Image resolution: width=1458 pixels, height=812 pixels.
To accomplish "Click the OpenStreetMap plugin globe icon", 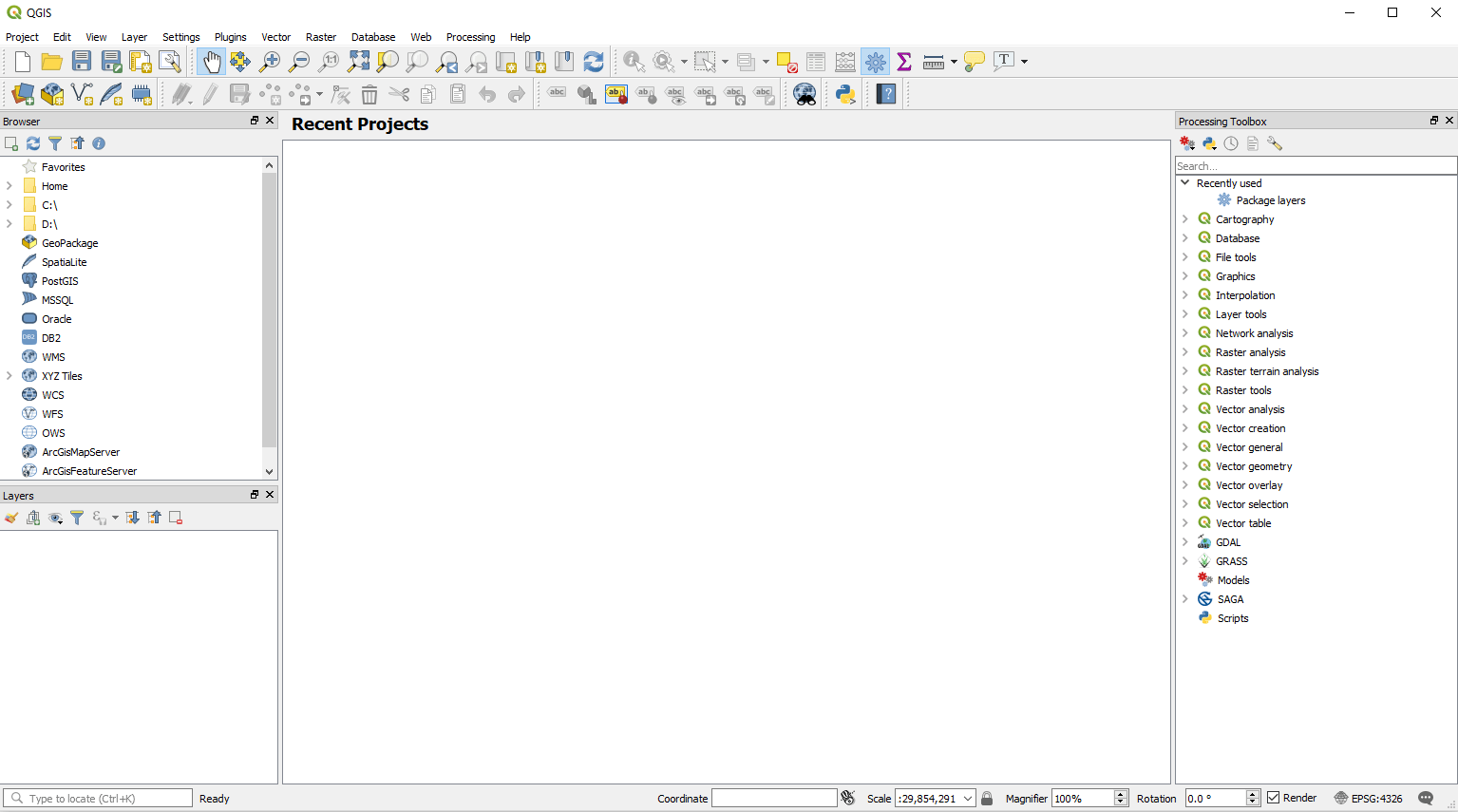I will tap(805, 94).
